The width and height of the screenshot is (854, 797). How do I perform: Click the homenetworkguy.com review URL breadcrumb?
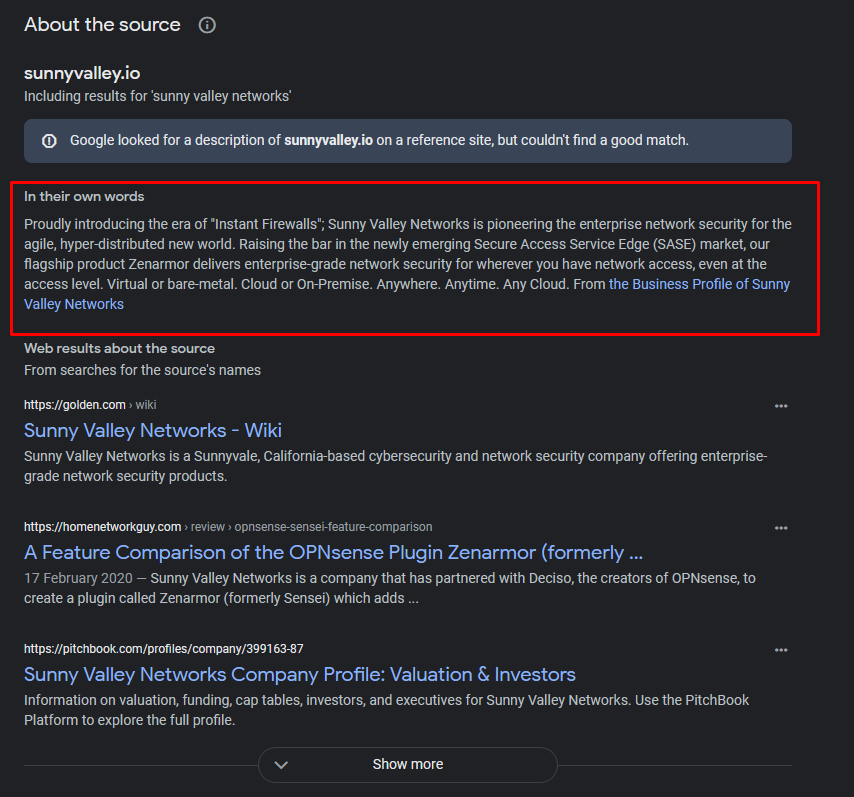coord(228,527)
